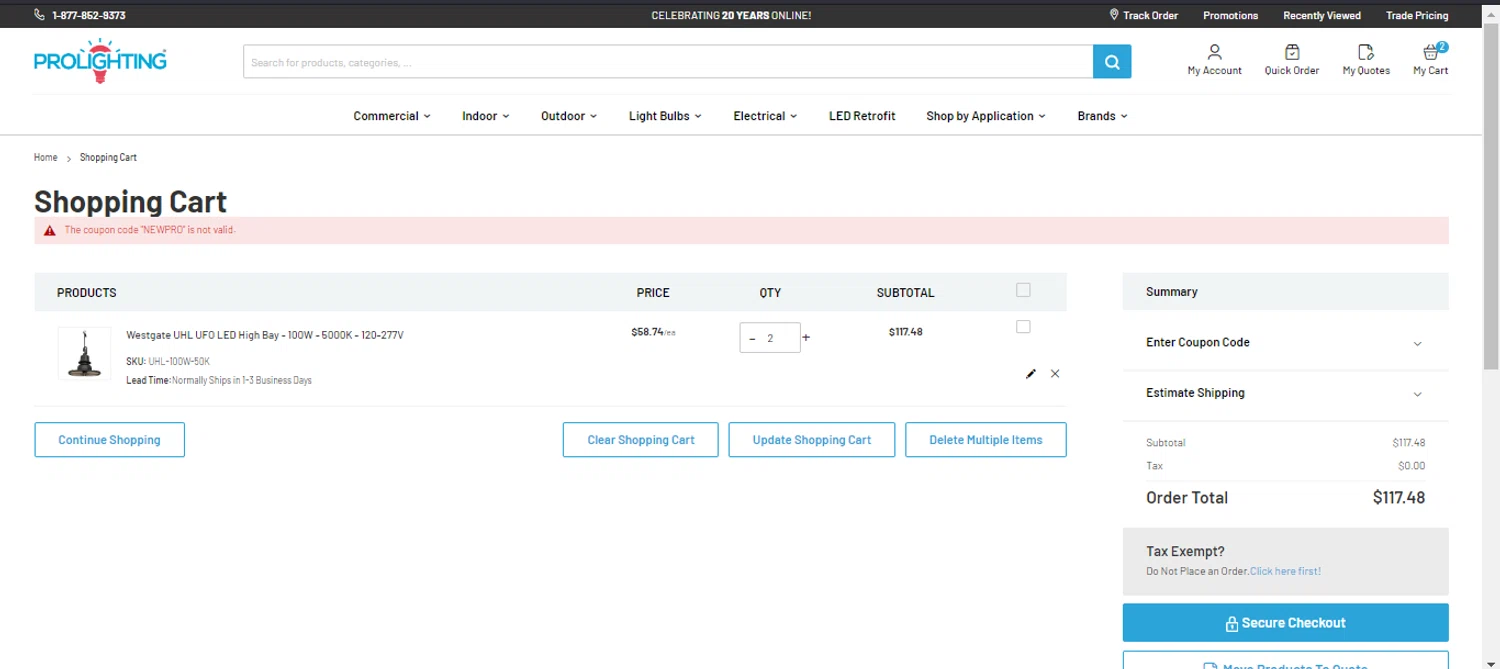Increase quantity with plus button

click(806, 338)
